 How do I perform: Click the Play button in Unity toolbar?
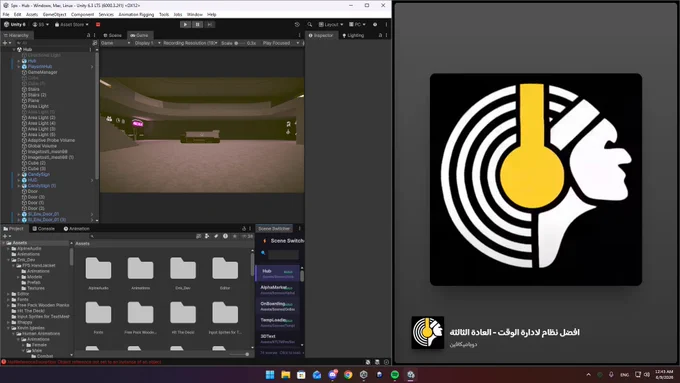(x=185, y=25)
